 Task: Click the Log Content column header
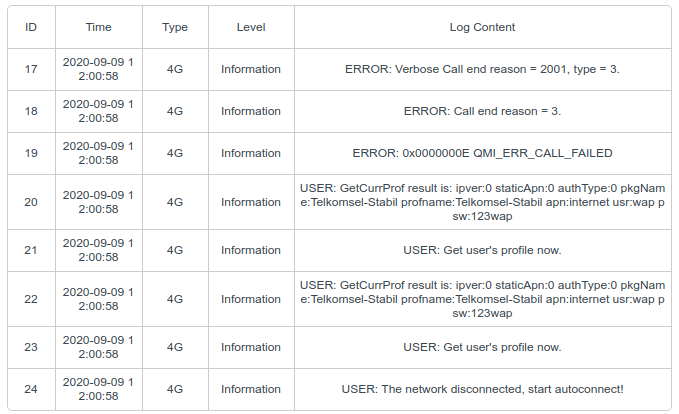pos(482,27)
